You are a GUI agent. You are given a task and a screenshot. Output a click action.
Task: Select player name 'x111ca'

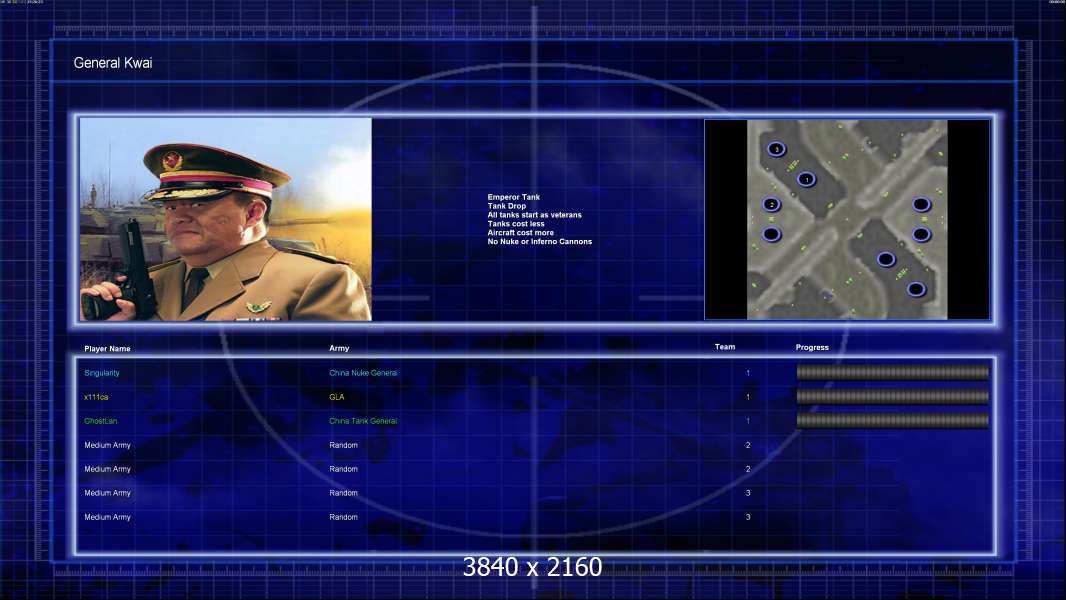pyautogui.click(x=96, y=397)
